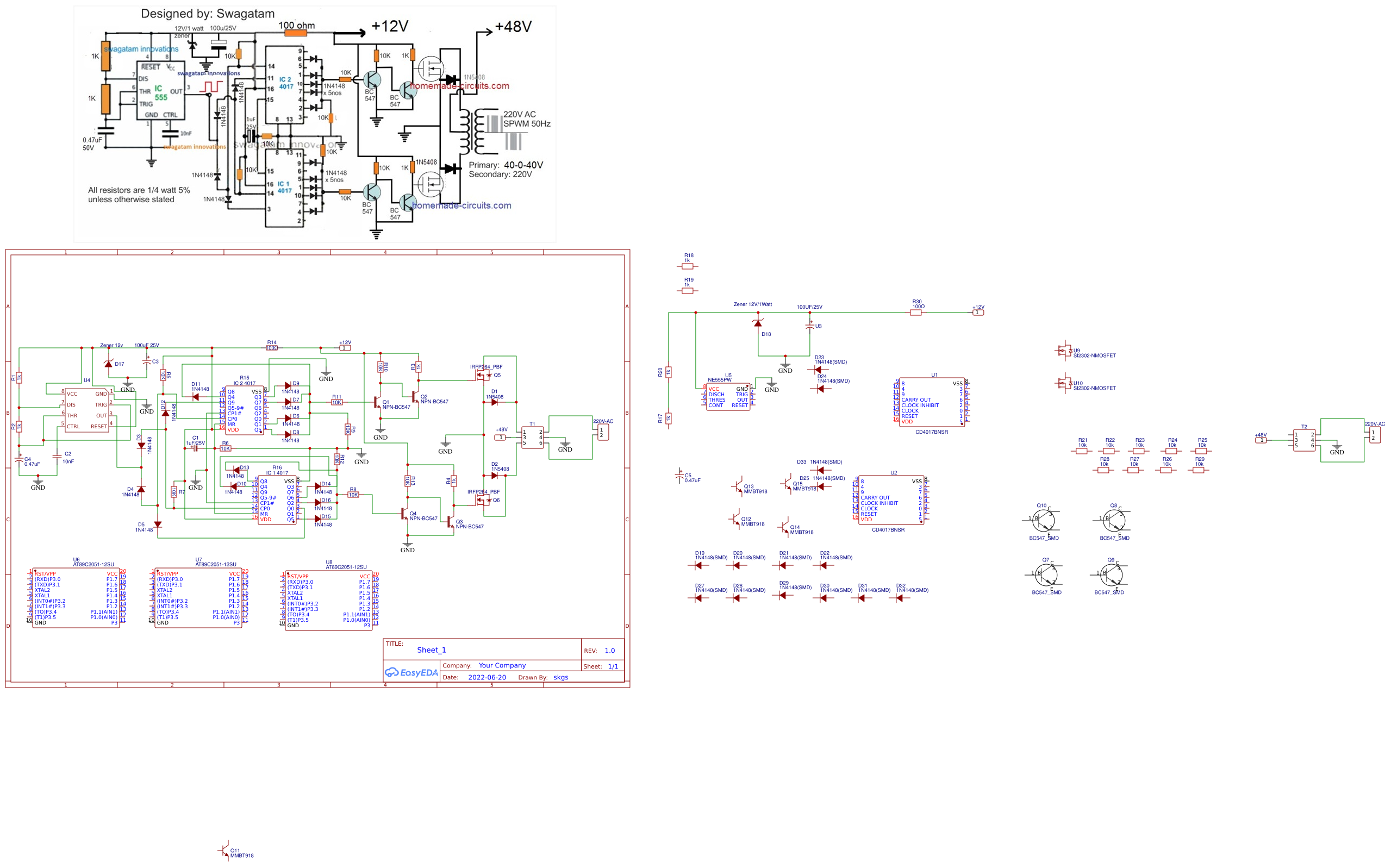Select the D1 1N5408 diode
This screenshot has width=1391, height=868.
click(494, 402)
